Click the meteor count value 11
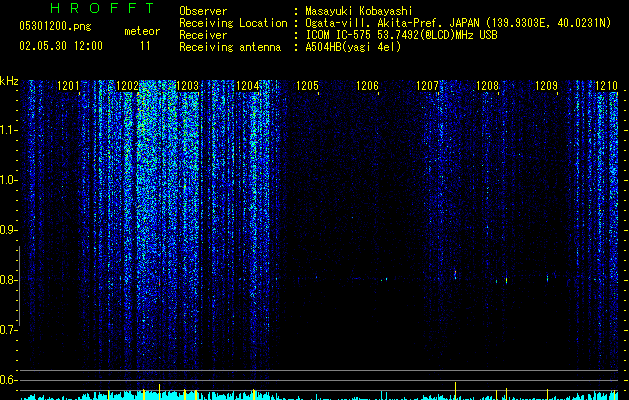Viewport: 629px width, 400px height. click(x=145, y=46)
